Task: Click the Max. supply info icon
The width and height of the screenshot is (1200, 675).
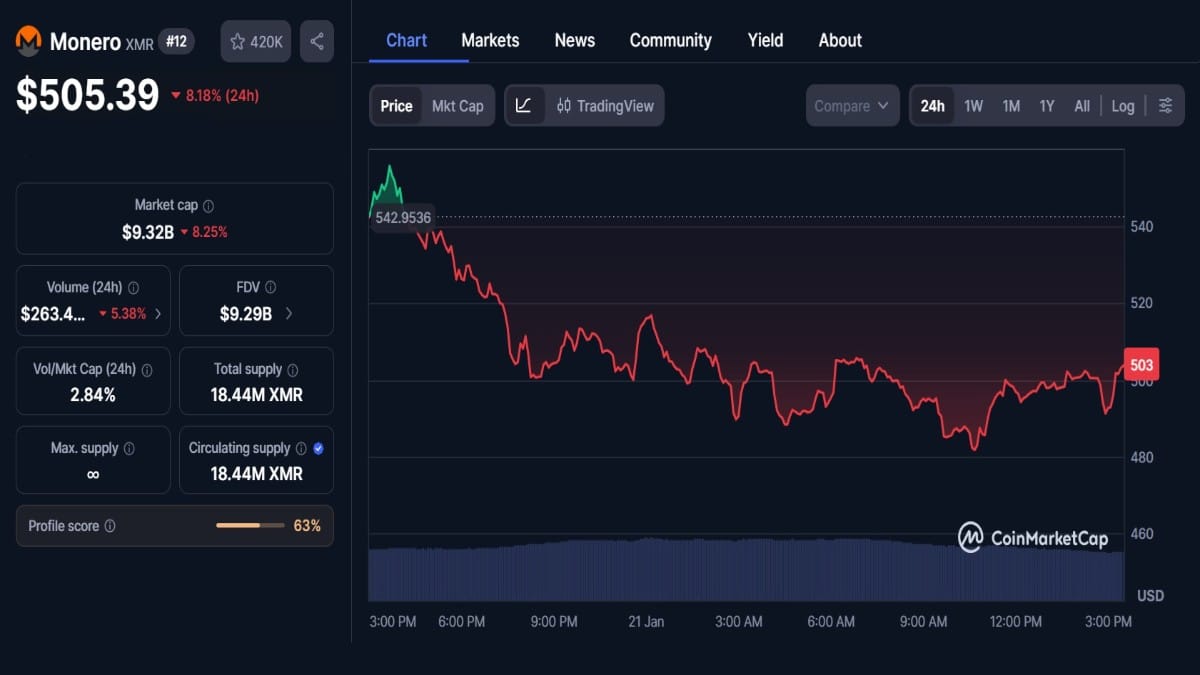Action: [129, 449]
